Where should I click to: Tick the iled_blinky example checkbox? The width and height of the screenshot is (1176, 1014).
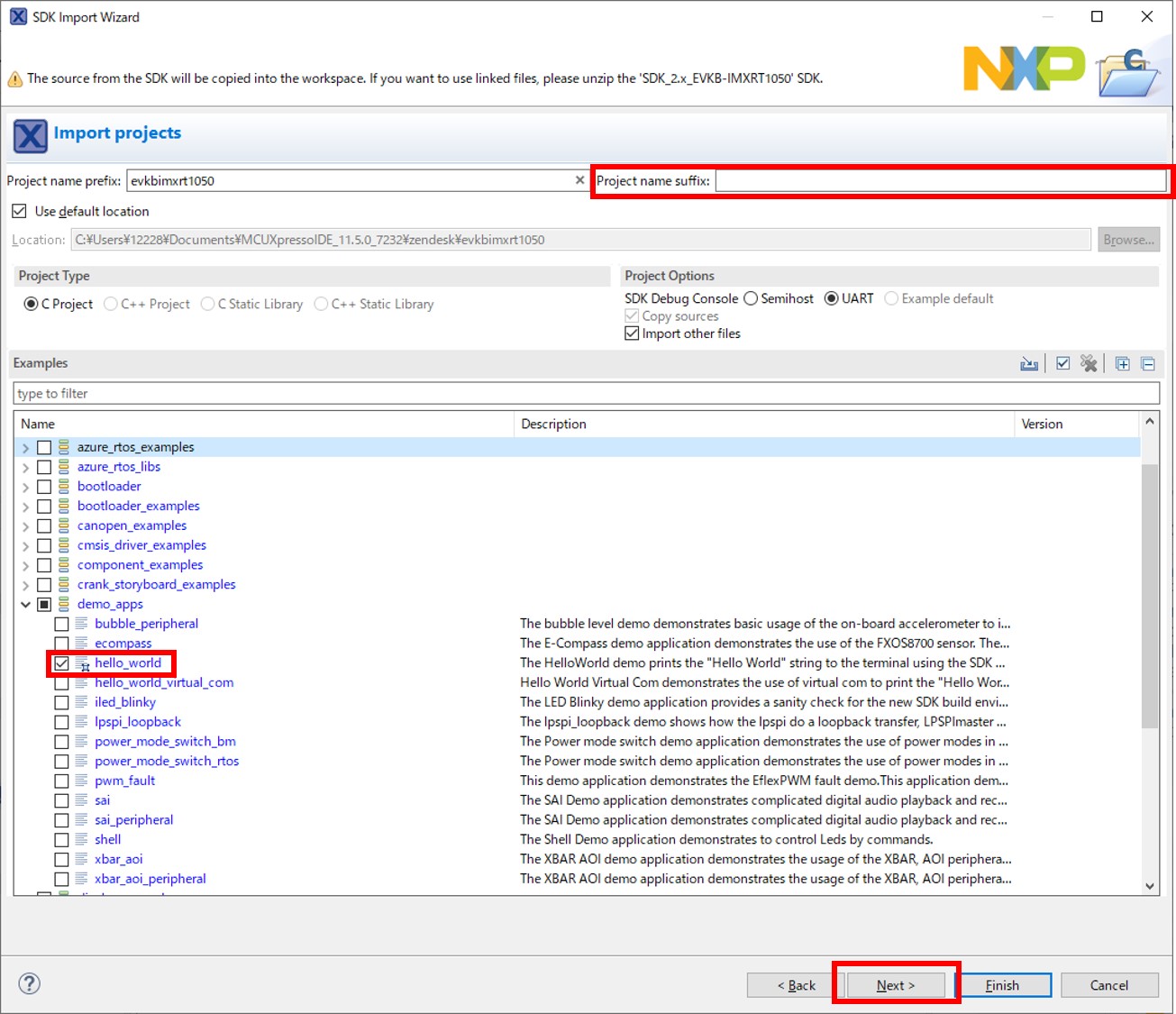pos(61,702)
